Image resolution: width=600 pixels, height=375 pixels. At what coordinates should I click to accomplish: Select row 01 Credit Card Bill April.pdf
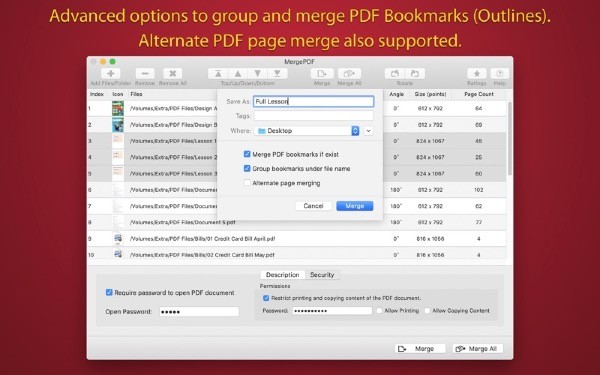297,239
